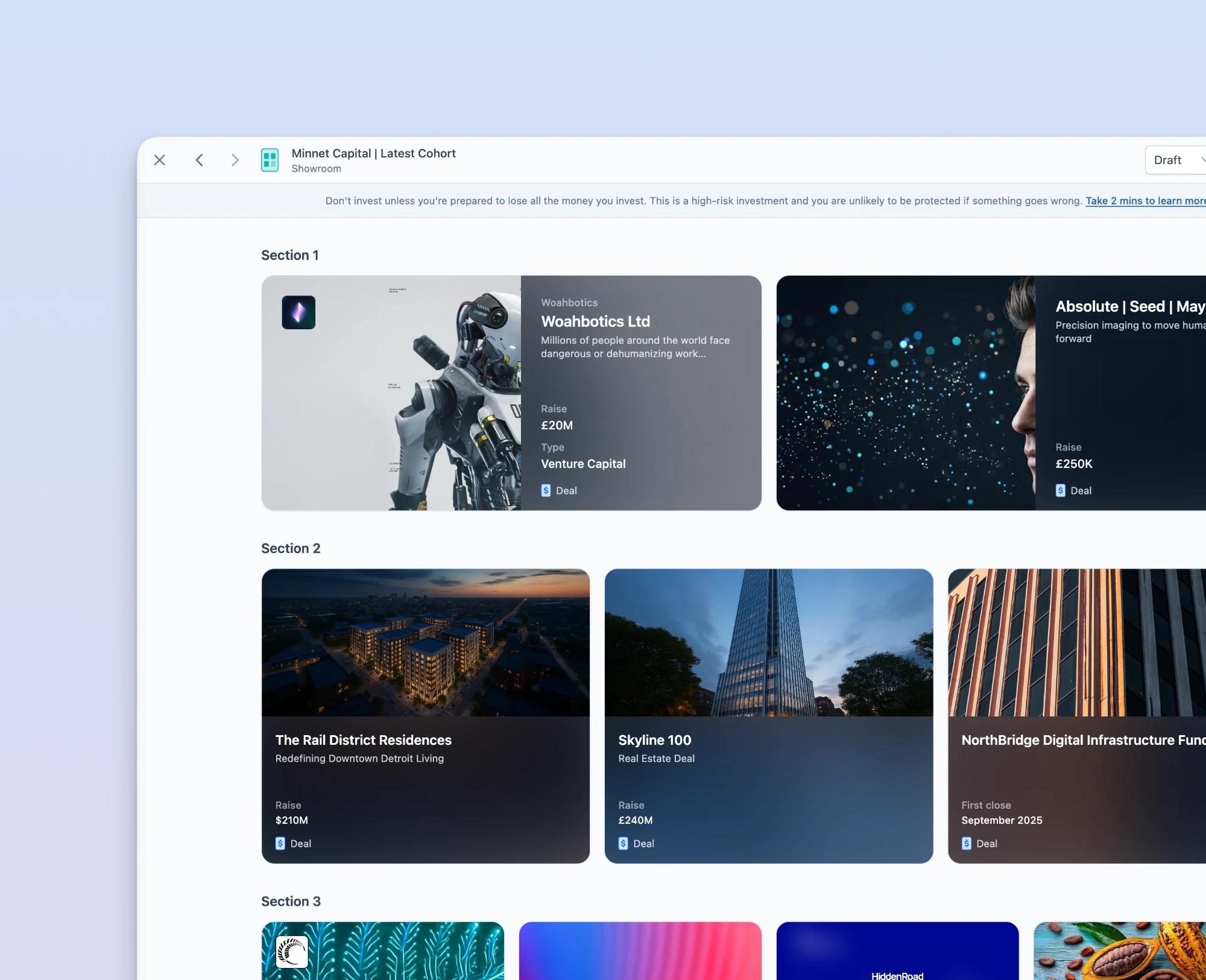
Task: Click the Deal icon on Skyline 100 card
Action: (623, 843)
